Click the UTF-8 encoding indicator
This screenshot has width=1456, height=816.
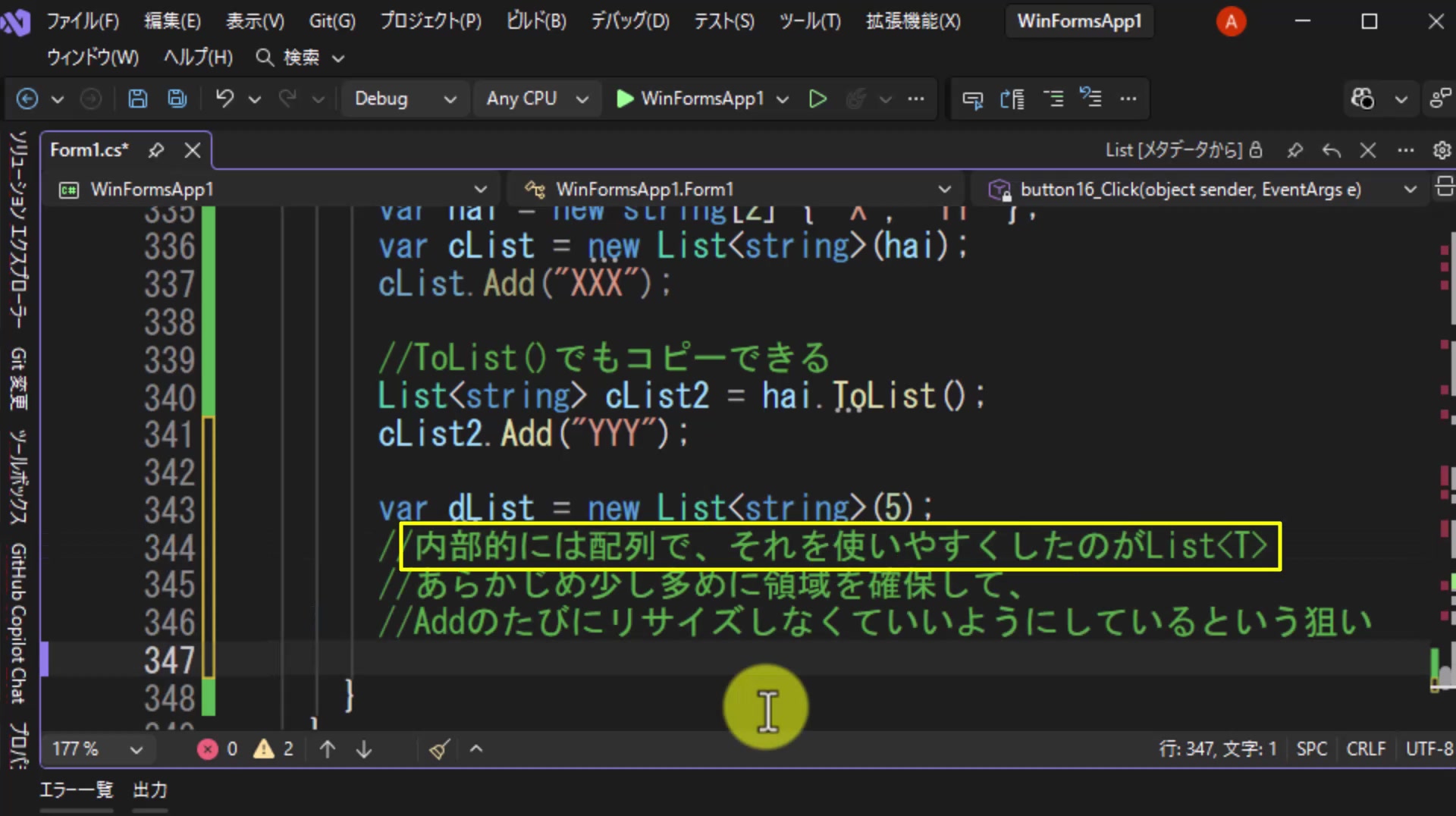[1429, 749]
